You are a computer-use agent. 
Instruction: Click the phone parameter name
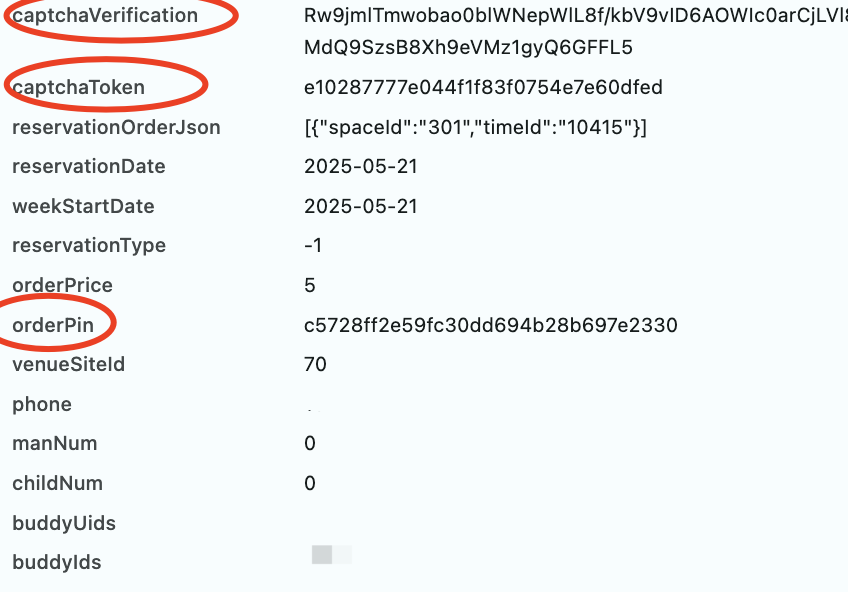[42, 404]
